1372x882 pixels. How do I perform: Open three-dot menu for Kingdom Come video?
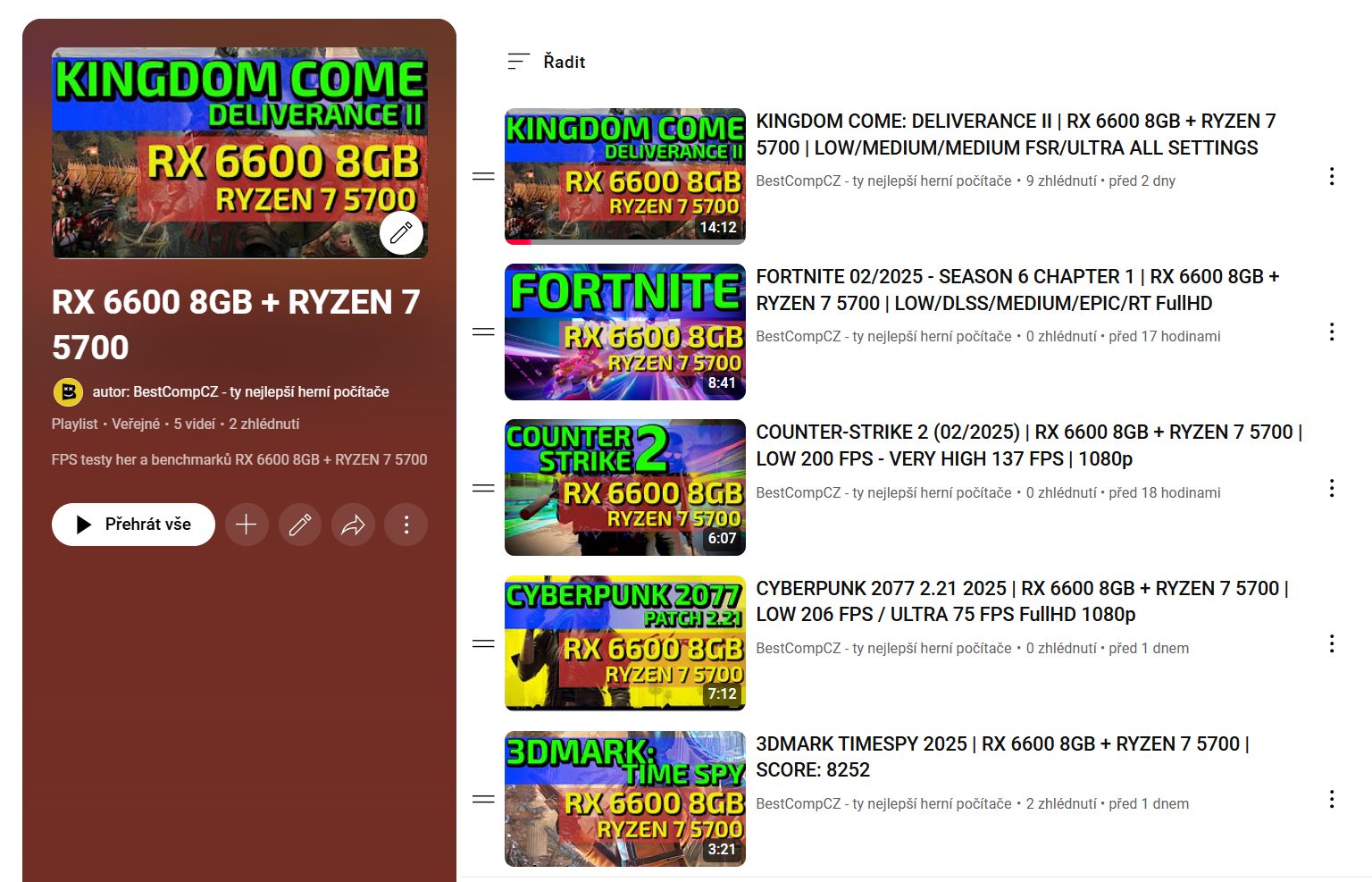tap(1331, 177)
